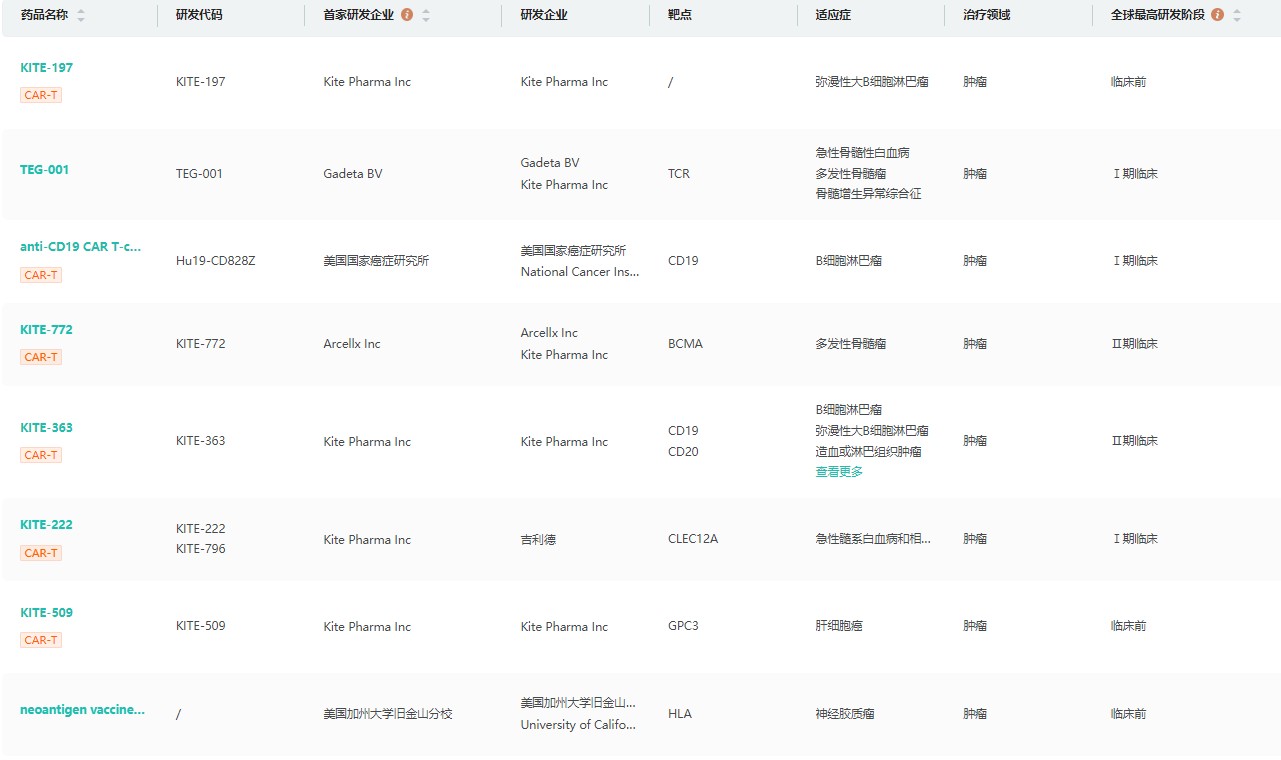Click the 治疗领域 column header
The height and width of the screenshot is (760, 1281).
pyautogui.click(x=987, y=15)
